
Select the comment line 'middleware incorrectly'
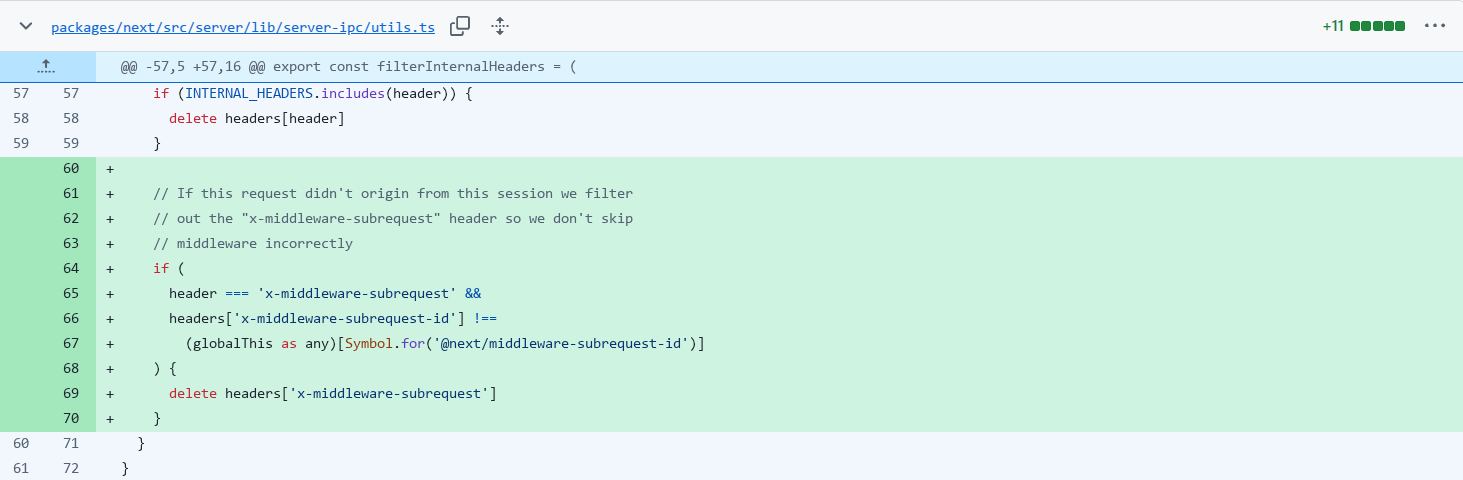tap(253, 243)
